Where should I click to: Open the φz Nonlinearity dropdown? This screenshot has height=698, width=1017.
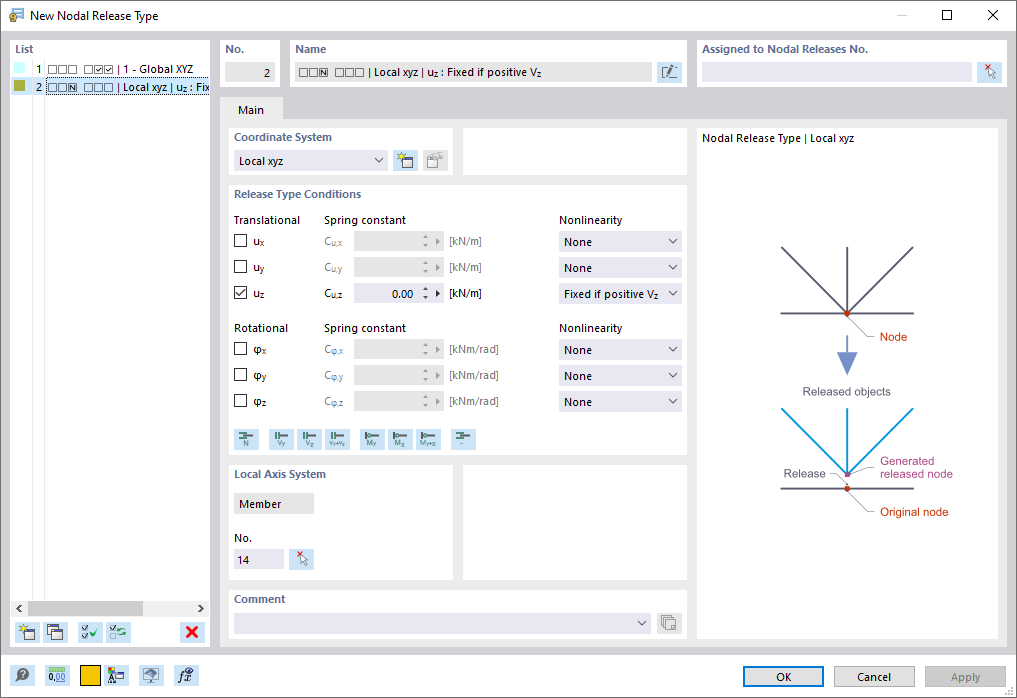[x=620, y=402]
